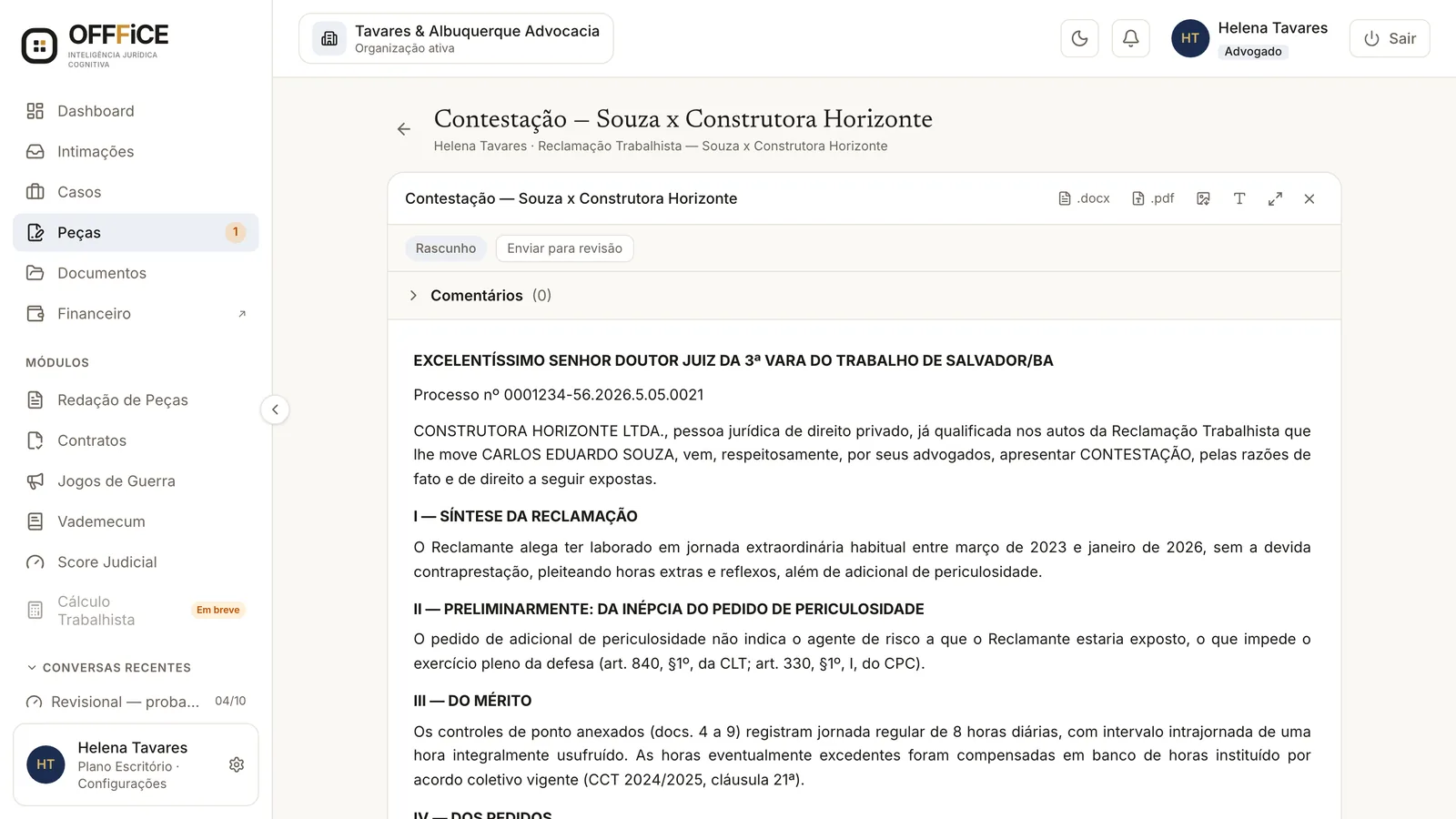Viewport: 1456px width, 819px height.
Task: Click the page title Contestação — Souza x Construtora Horizonte
Action: click(x=683, y=119)
